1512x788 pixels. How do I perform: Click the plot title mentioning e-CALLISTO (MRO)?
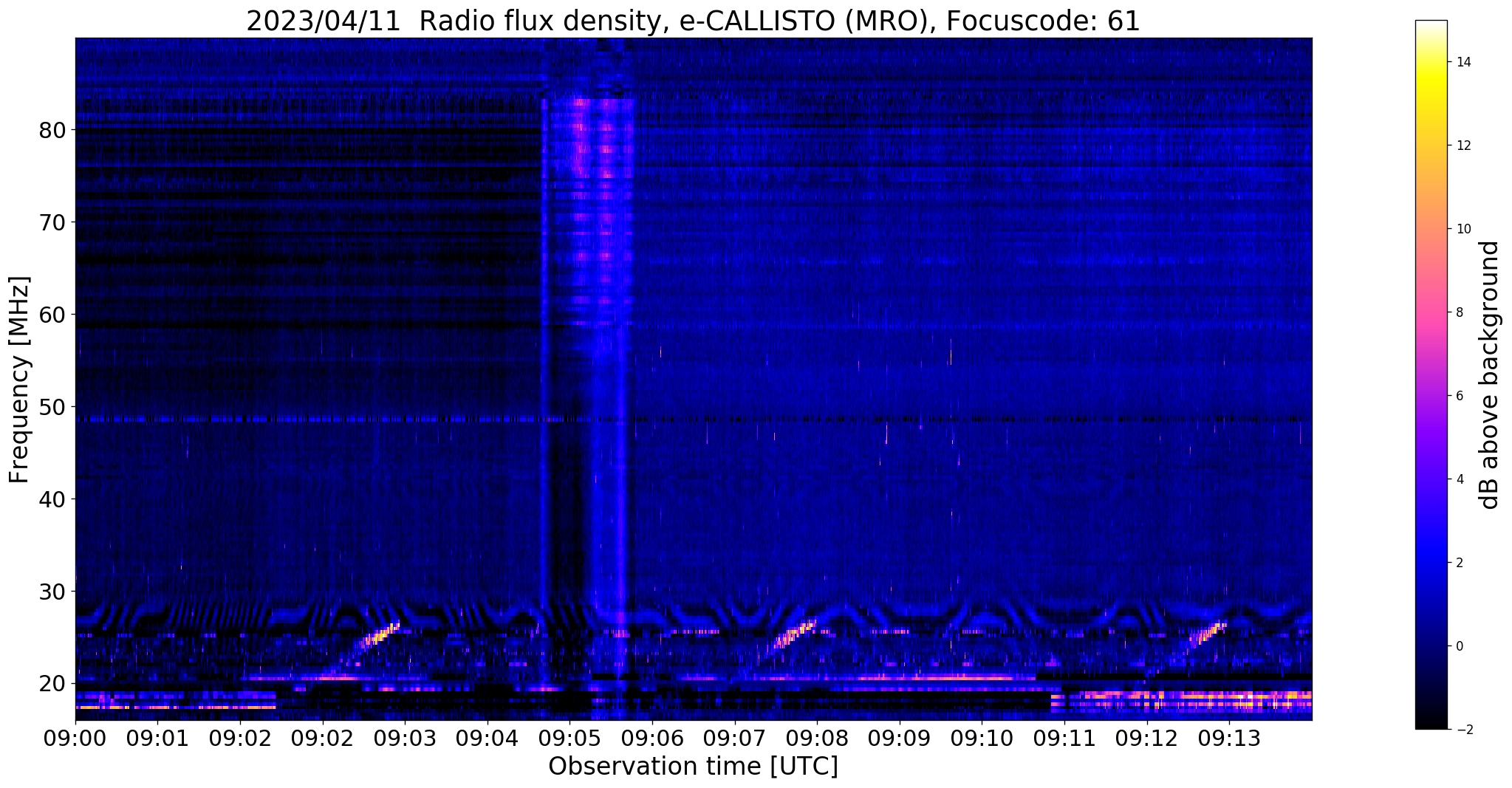(x=693, y=21)
